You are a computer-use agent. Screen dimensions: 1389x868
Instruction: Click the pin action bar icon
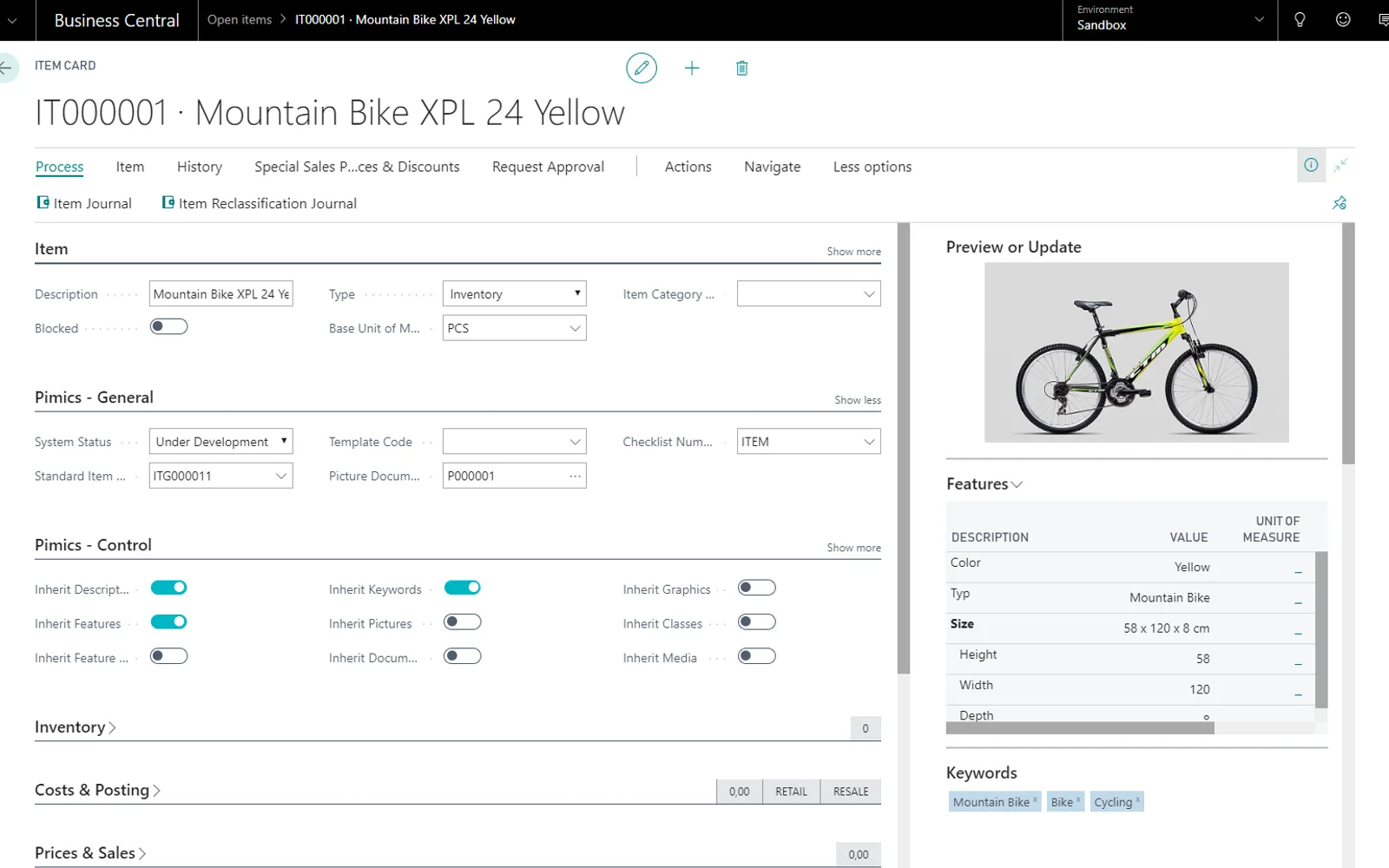(x=1340, y=203)
